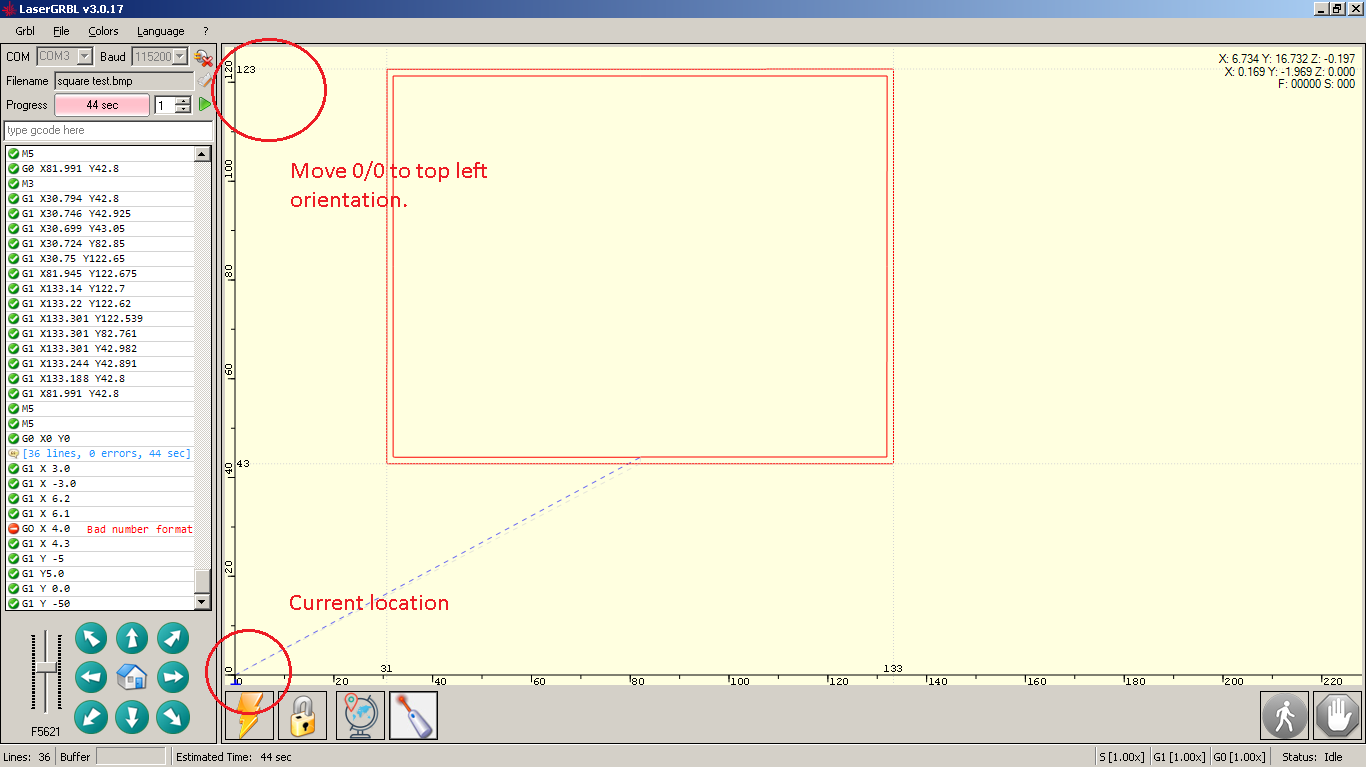The image size is (1366, 768).
Task: Expand the COM port dropdown
Action: [84, 57]
